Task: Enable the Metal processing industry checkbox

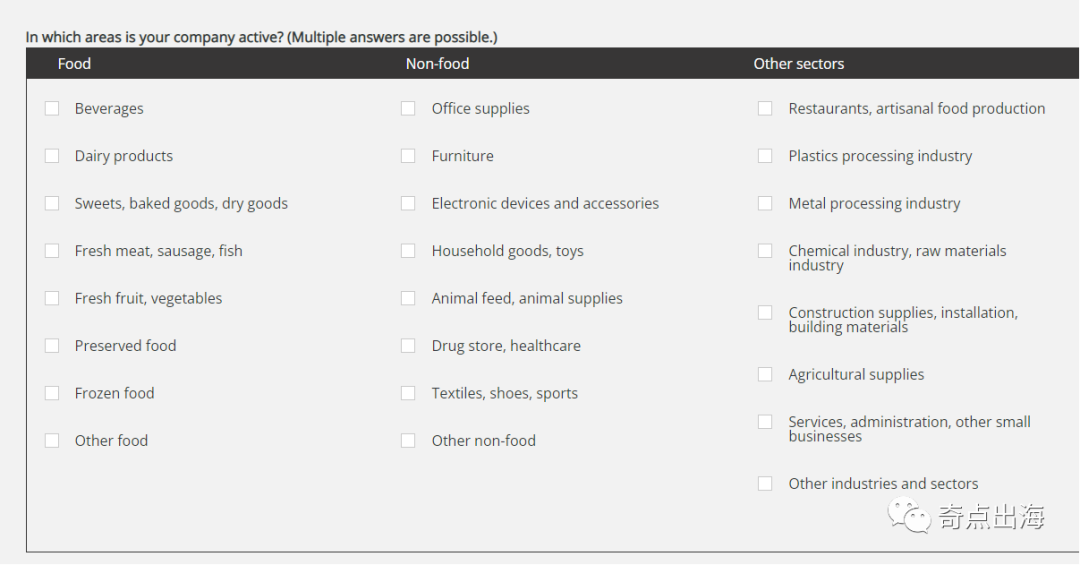Action: pyautogui.click(x=765, y=203)
